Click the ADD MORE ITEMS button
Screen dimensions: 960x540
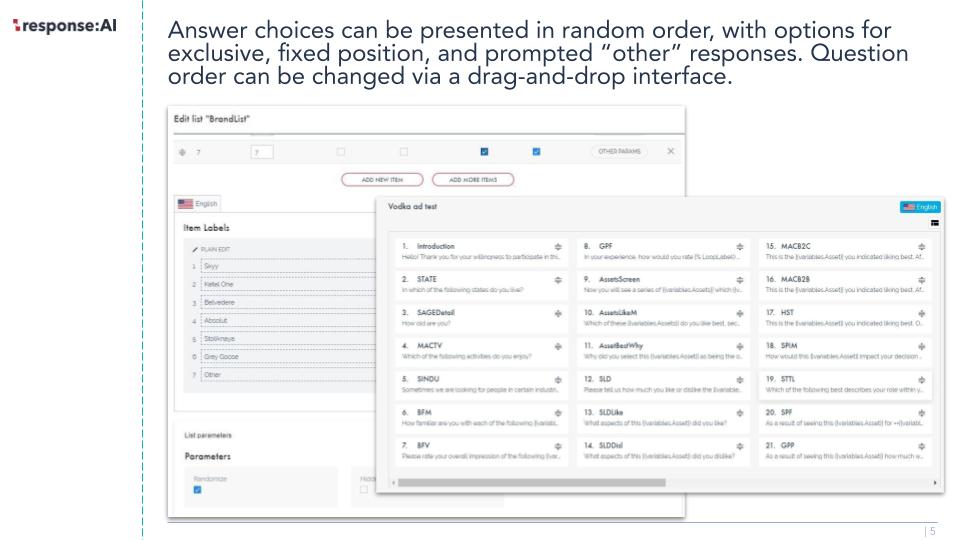[x=473, y=179]
